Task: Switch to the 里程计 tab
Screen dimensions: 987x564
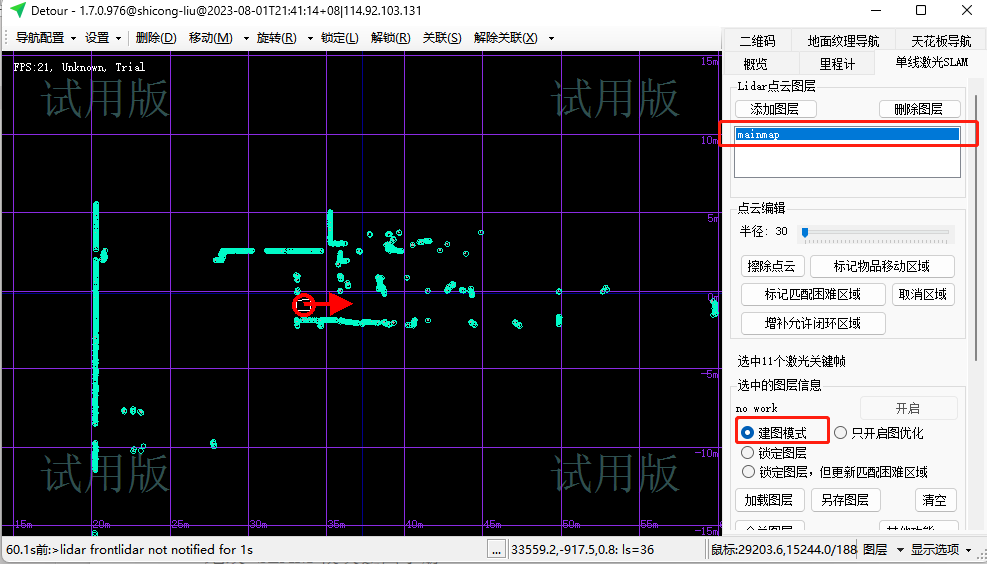Action: pos(837,63)
